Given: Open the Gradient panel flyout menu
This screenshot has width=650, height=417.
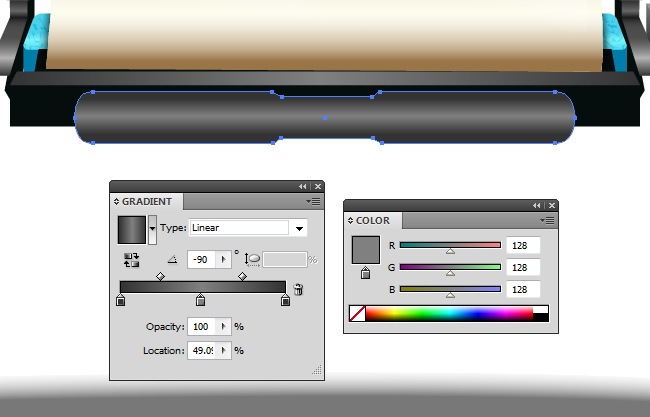Looking at the screenshot, I should coord(313,201).
